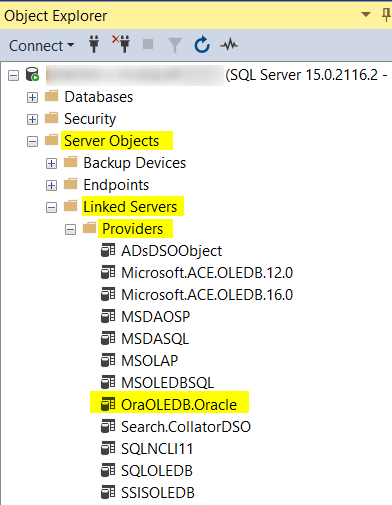
Task: Click the Endpoints folder icon
Action: click(71, 184)
